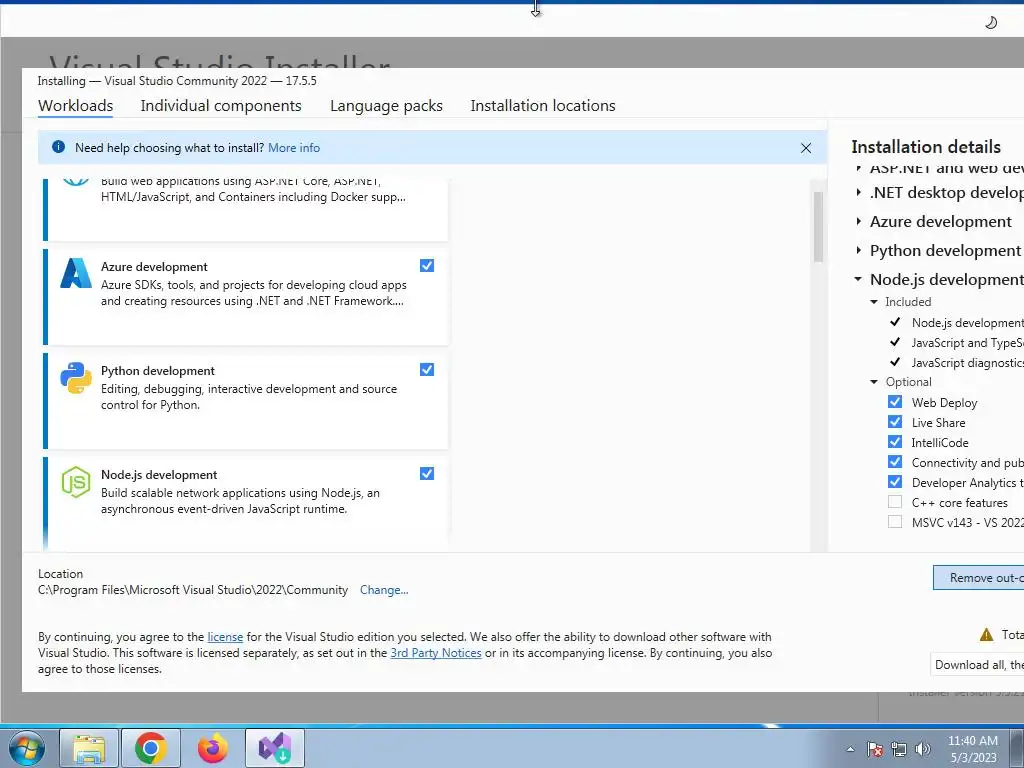Click the included JavaScript diagnostics item
Image resolution: width=1024 pixels, height=768 pixels.
(967, 363)
